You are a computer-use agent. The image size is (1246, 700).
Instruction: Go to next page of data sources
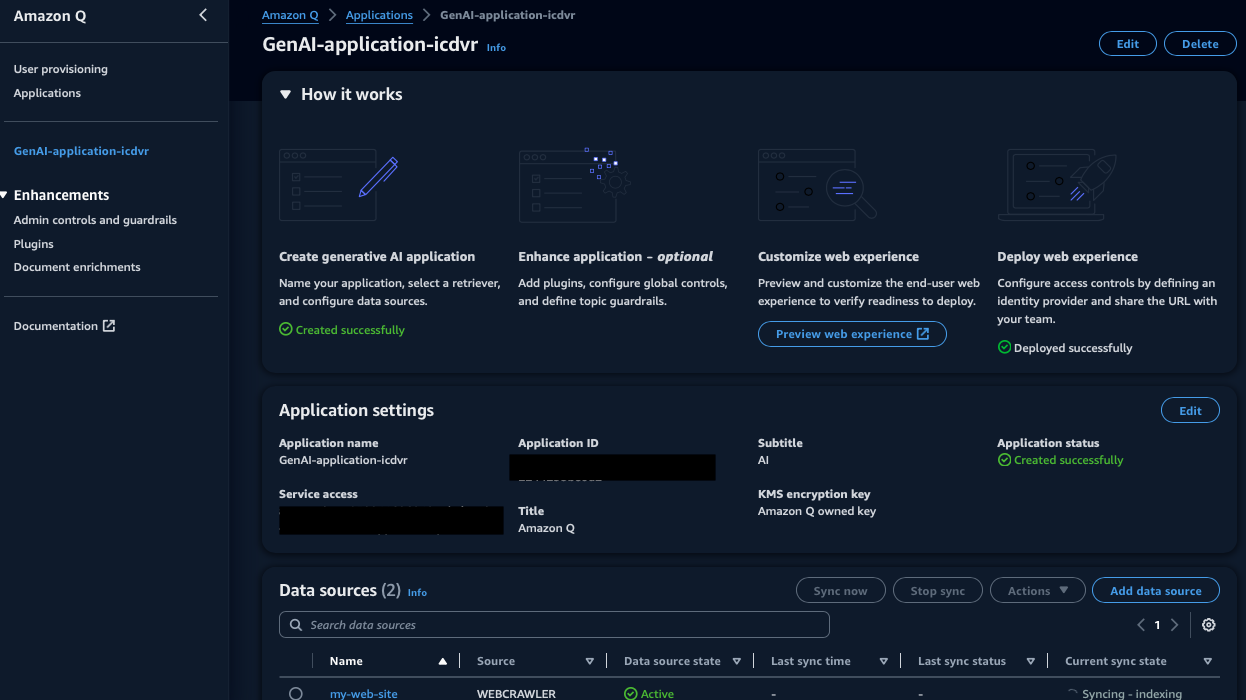pos(1175,625)
